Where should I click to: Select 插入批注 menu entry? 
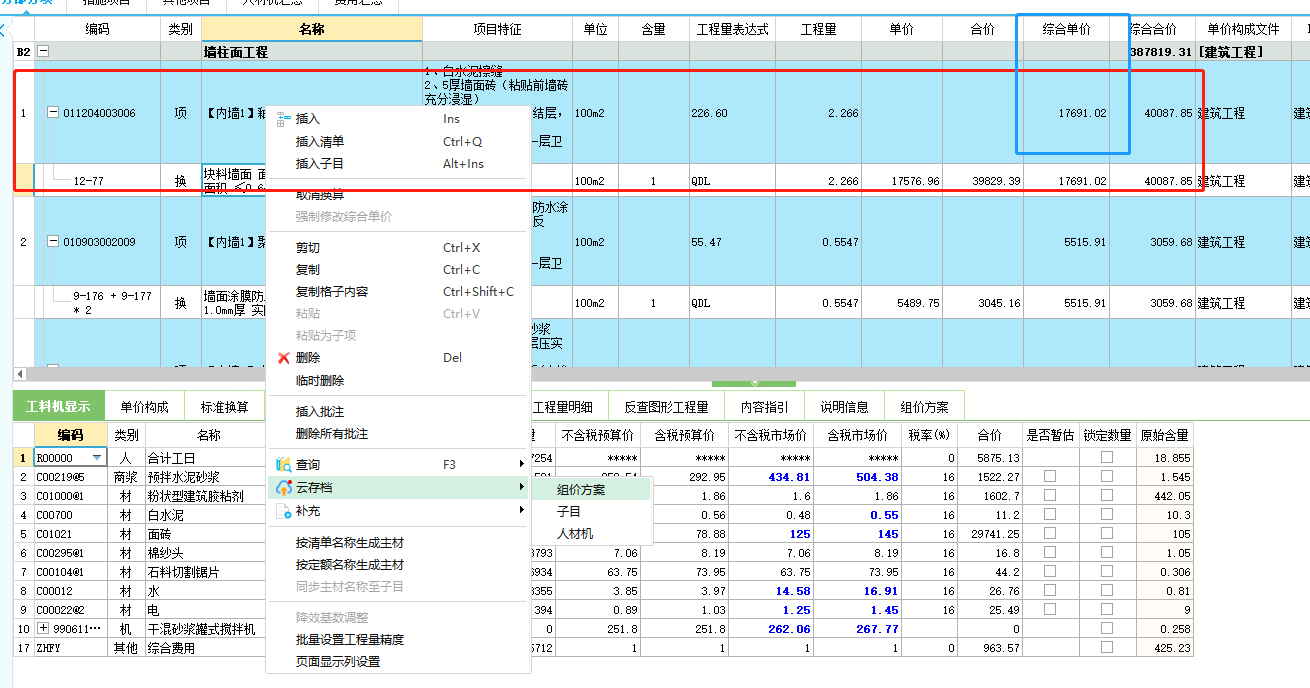point(397,411)
